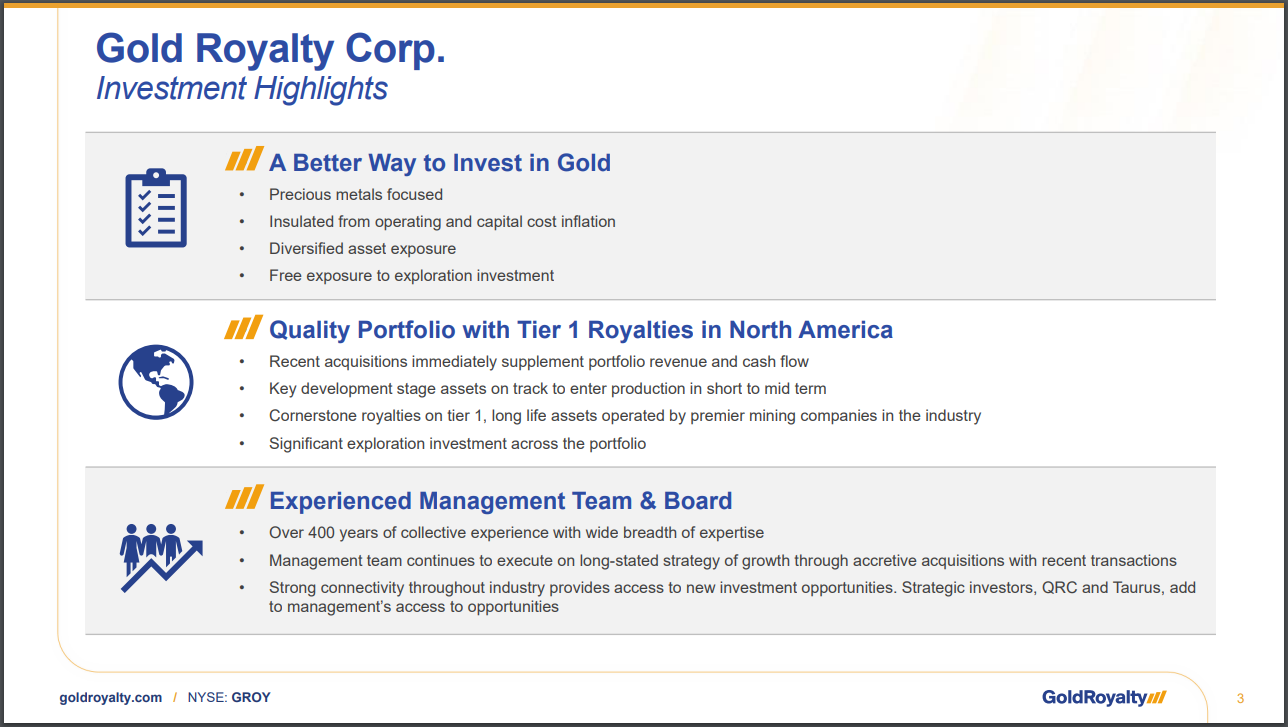Screen dimensions: 1288x727
Task: Click the Diversified asset exposure bullet
Action: tap(362, 248)
